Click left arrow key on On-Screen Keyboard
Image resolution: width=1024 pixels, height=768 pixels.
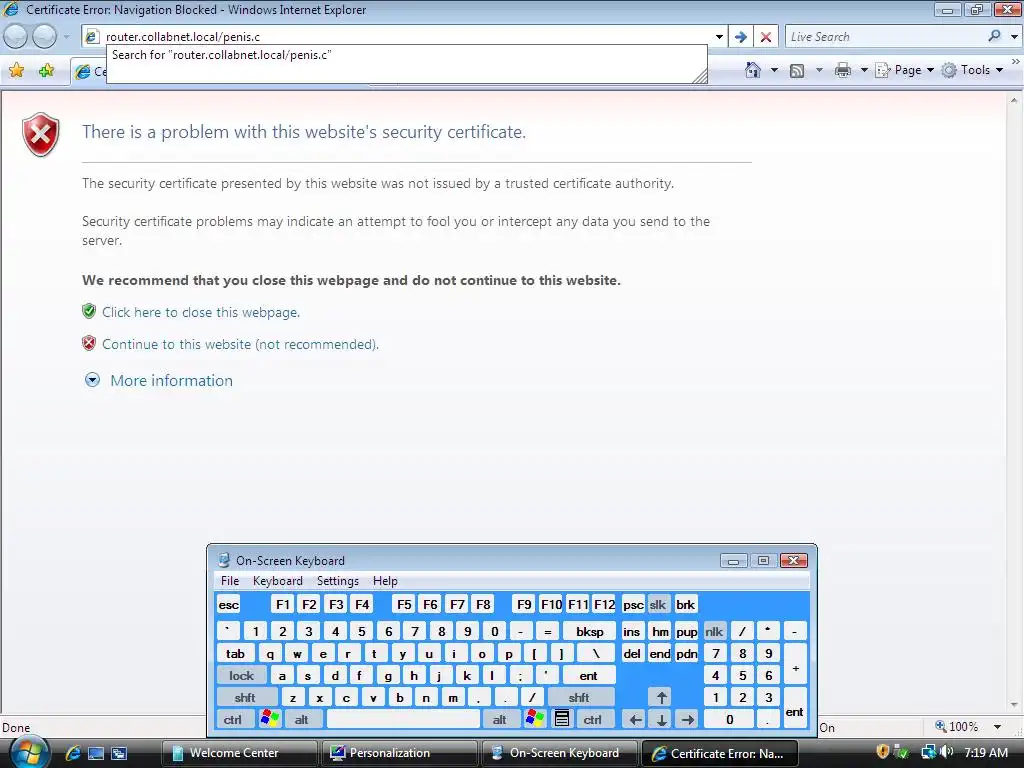point(635,719)
